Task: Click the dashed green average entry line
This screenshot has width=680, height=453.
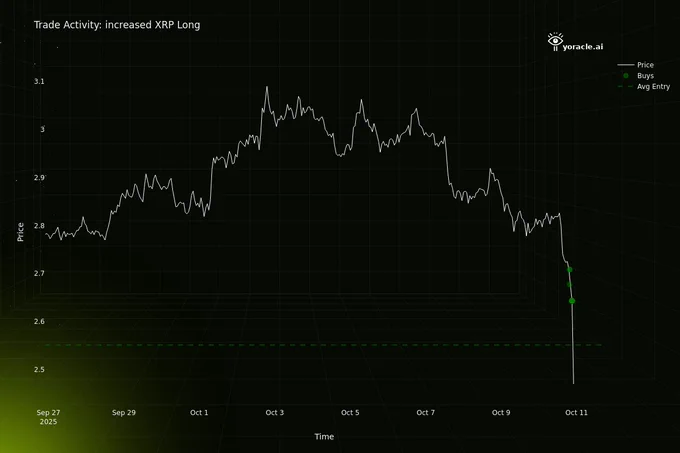Action: [x=323, y=345]
